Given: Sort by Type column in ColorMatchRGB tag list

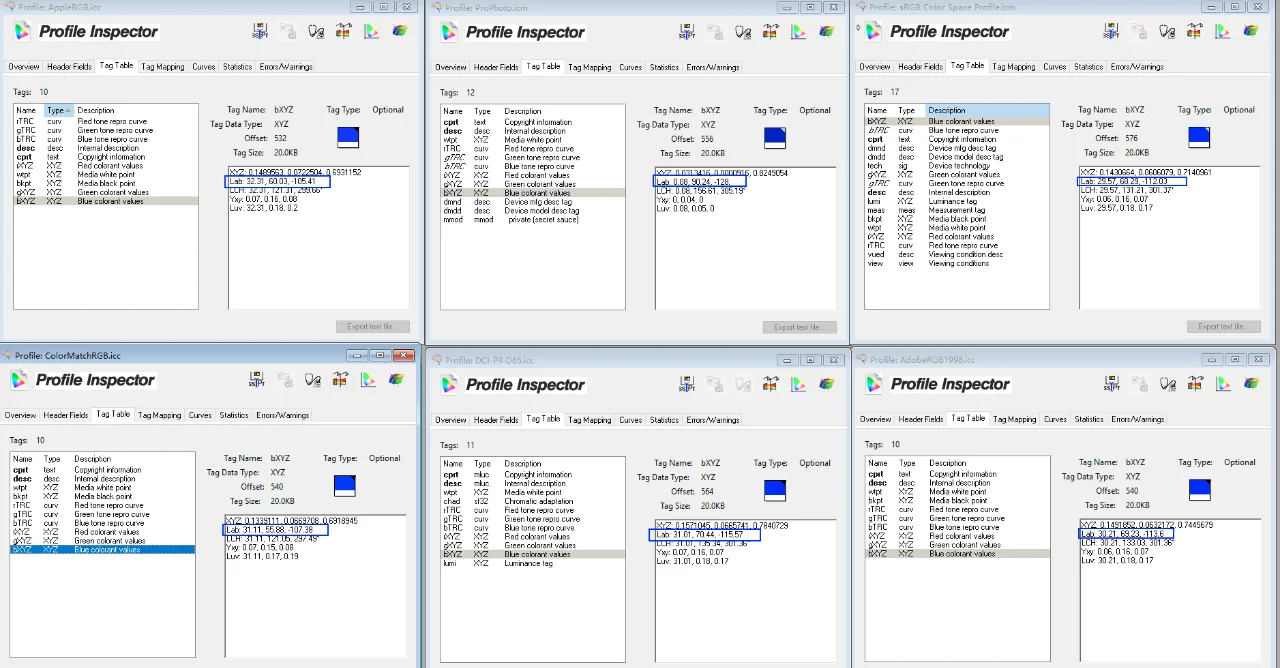Looking at the screenshot, I should [x=50, y=458].
